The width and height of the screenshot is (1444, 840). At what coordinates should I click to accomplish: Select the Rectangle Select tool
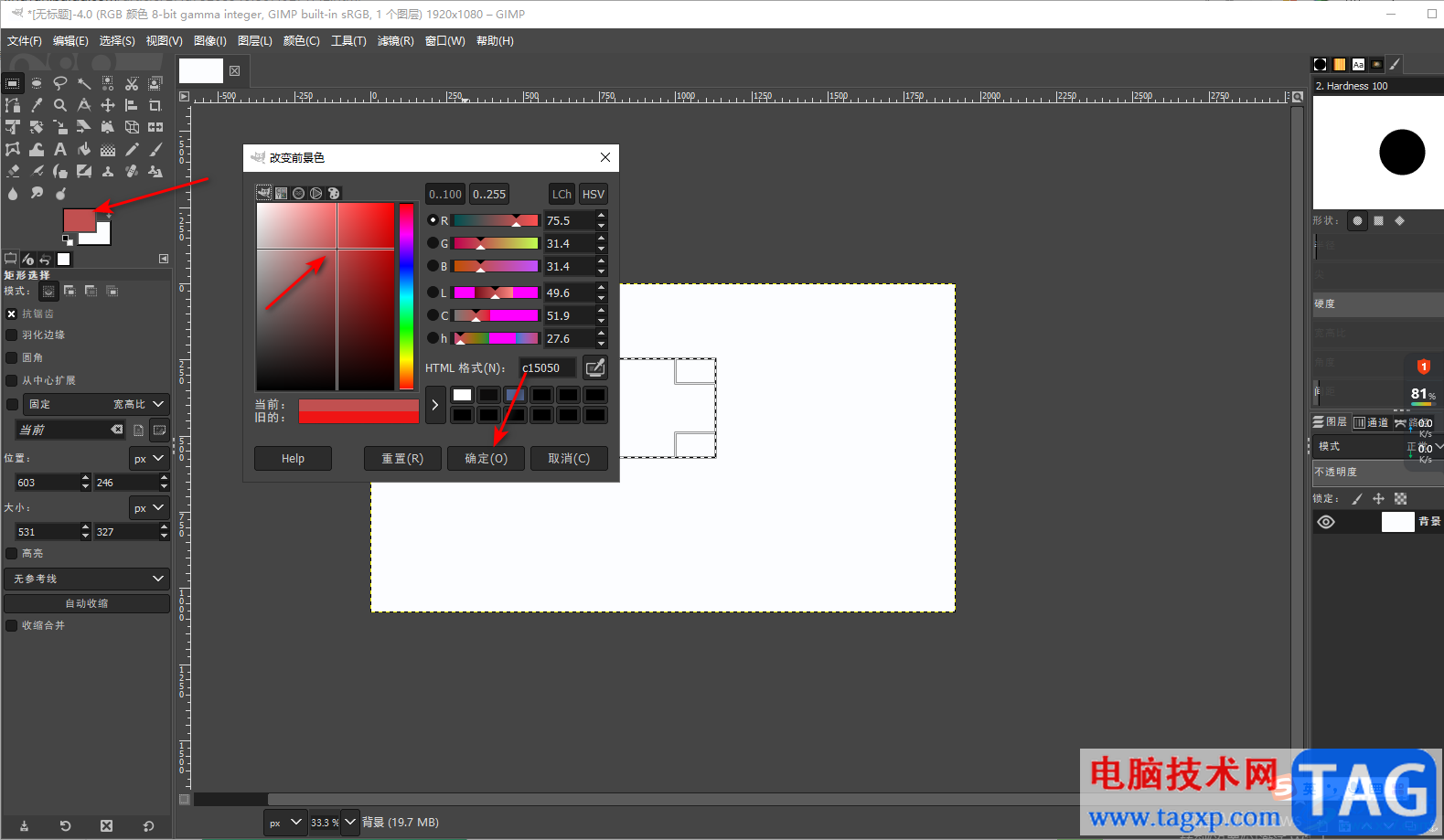tap(13, 83)
